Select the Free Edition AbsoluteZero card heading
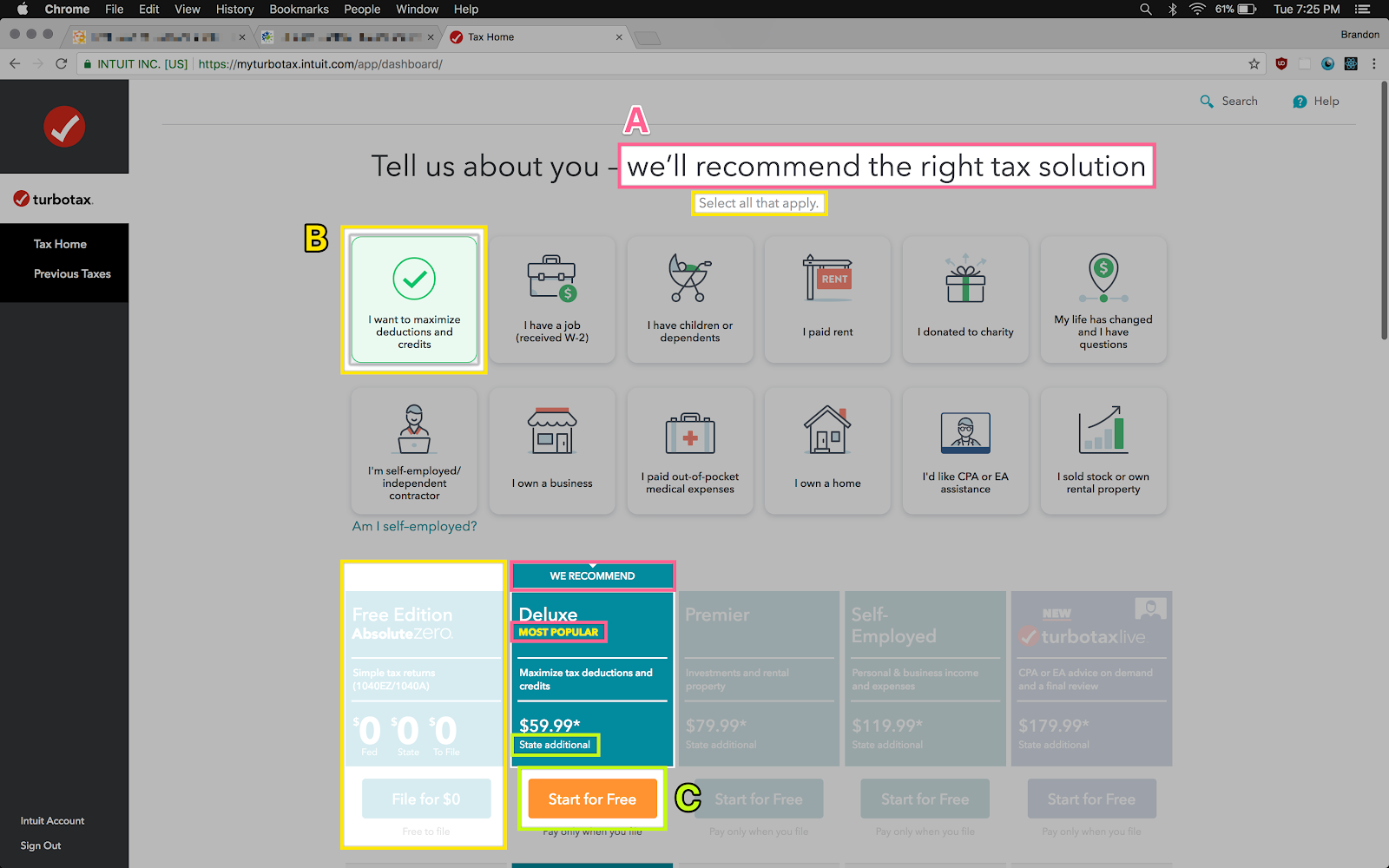The image size is (1389, 868). pyautogui.click(x=403, y=623)
